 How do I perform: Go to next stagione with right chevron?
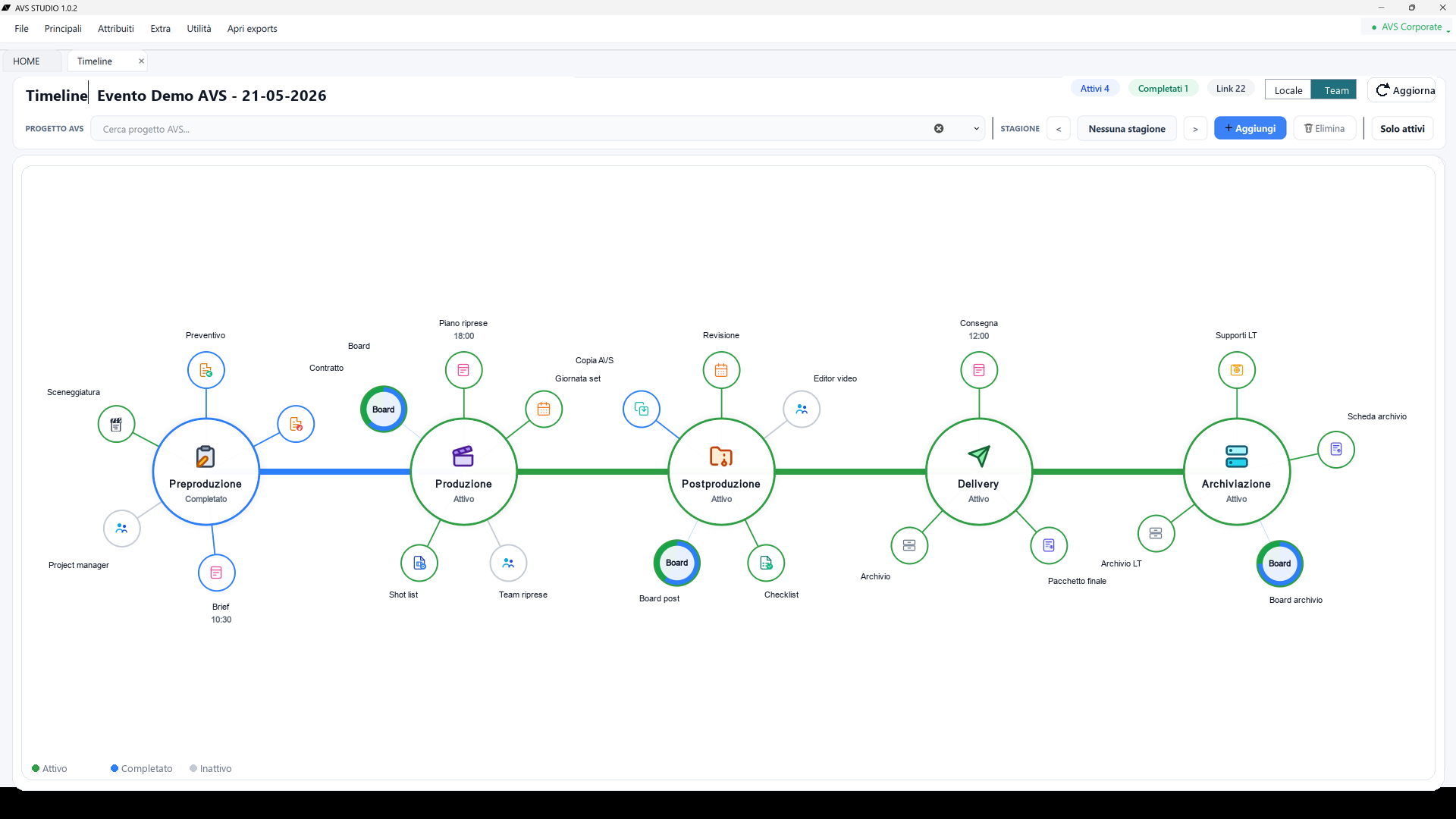pyautogui.click(x=1195, y=129)
